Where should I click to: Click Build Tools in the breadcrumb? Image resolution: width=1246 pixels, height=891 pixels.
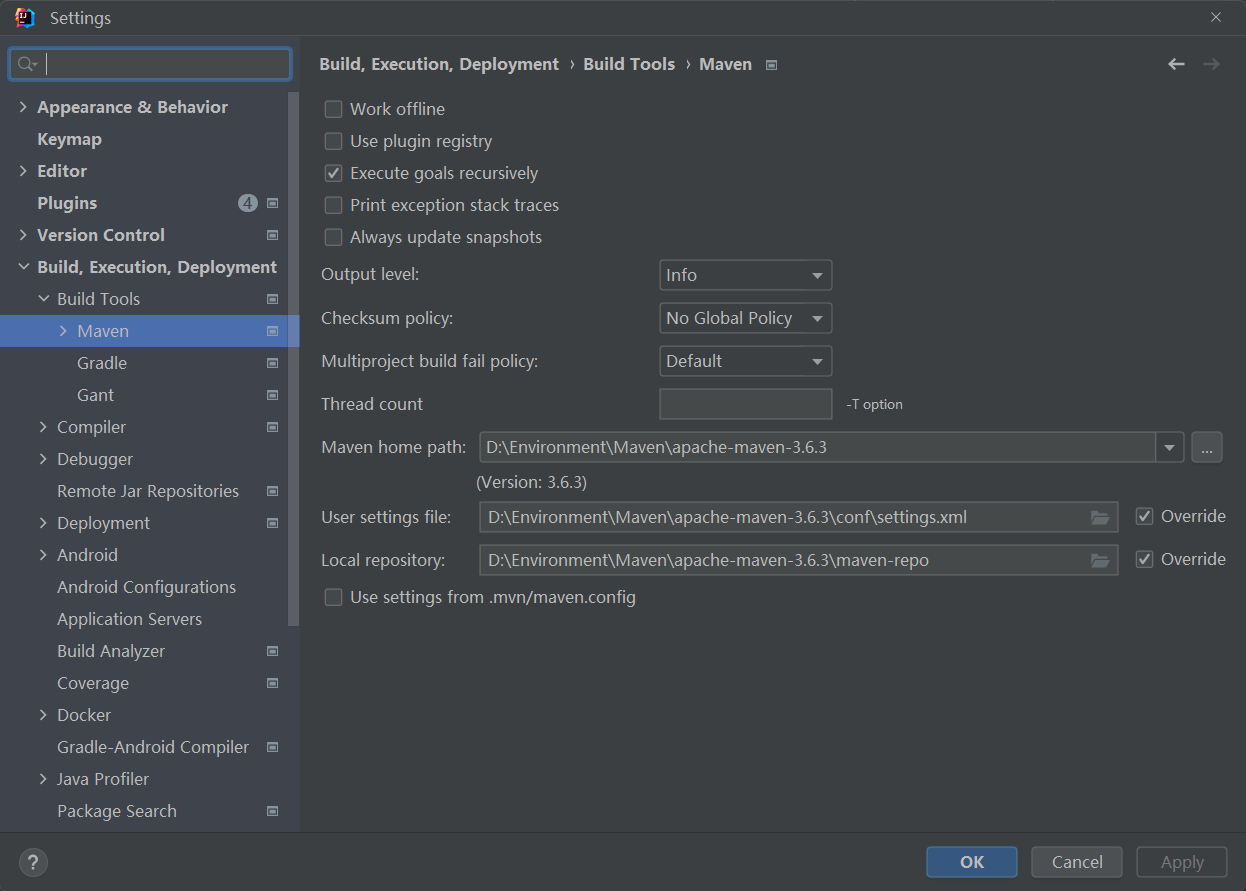629,64
